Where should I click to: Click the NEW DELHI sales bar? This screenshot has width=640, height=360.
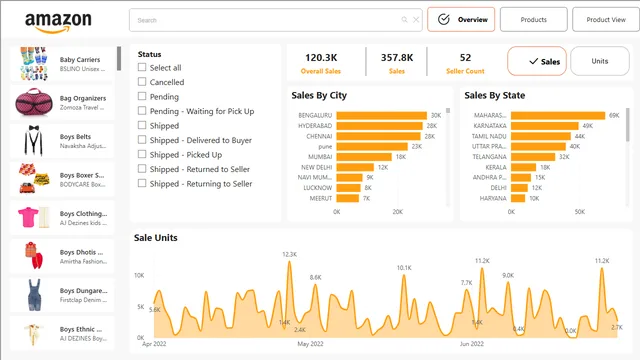355,167
